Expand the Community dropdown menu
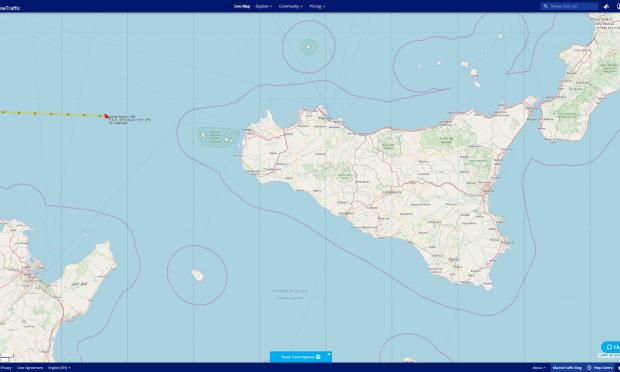 [x=291, y=6]
